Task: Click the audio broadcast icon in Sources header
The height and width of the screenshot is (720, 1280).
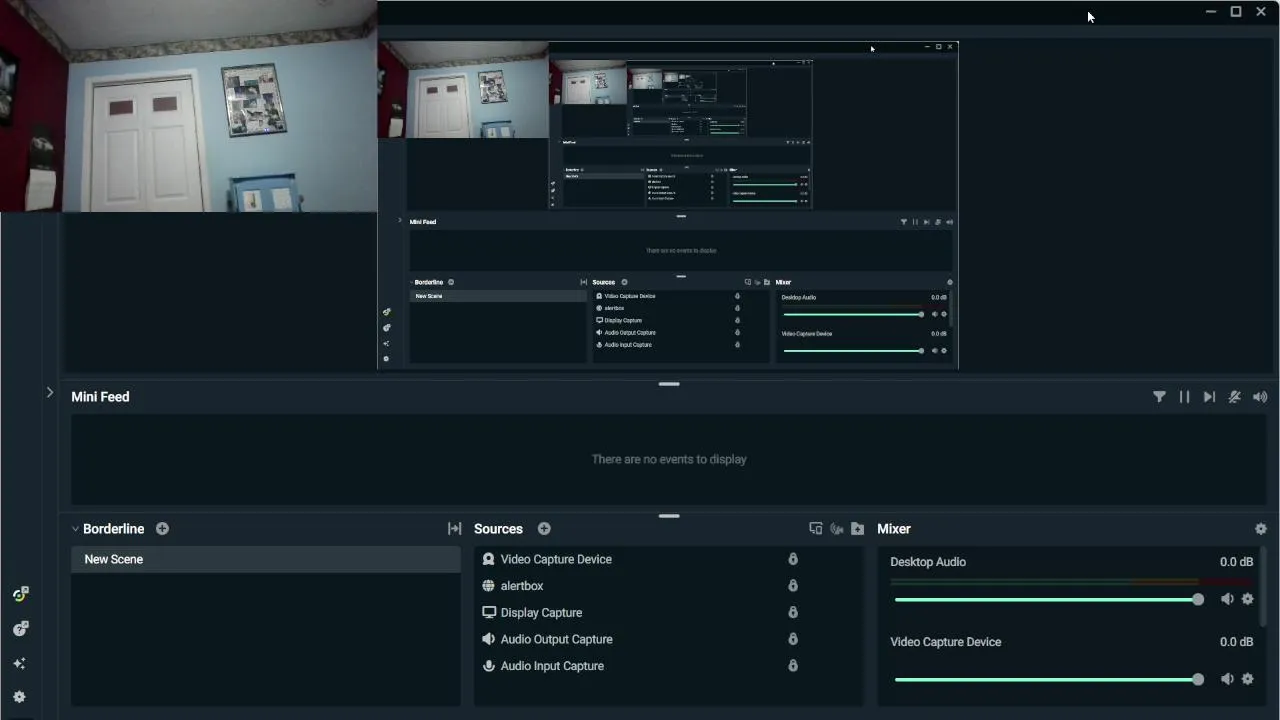Action: click(x=836, y=529)
